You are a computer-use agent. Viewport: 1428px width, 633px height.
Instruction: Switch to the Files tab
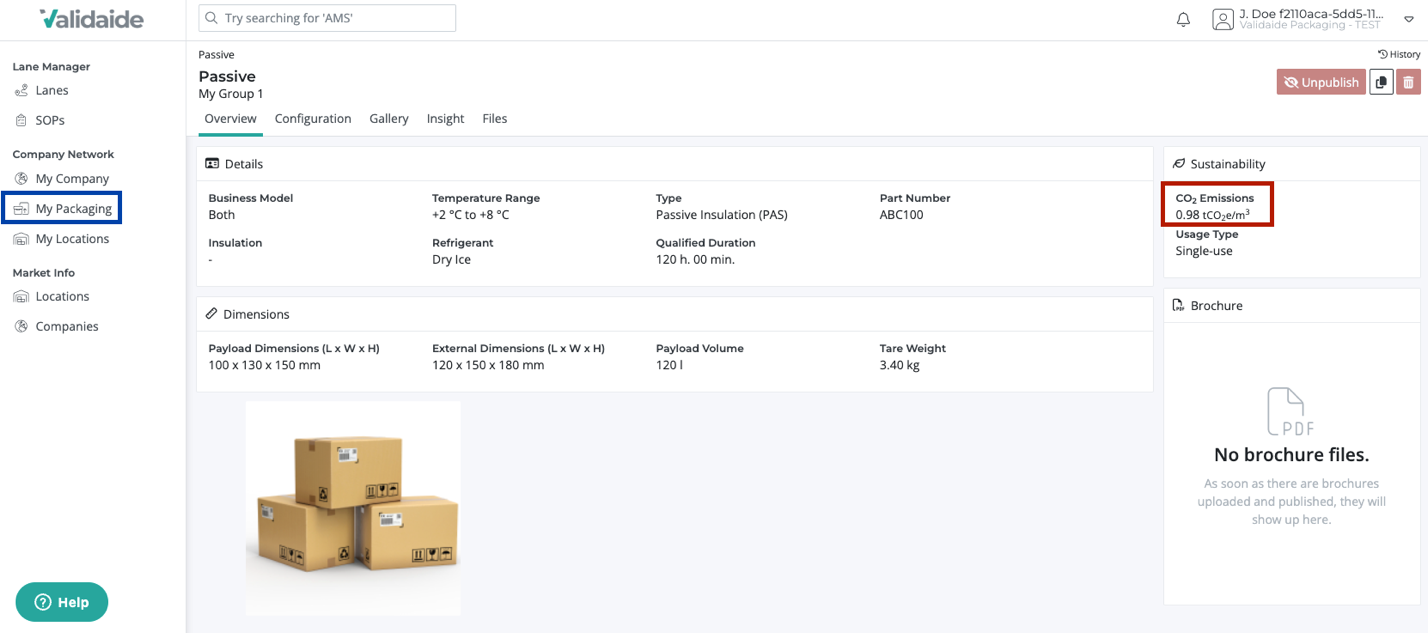494,119
